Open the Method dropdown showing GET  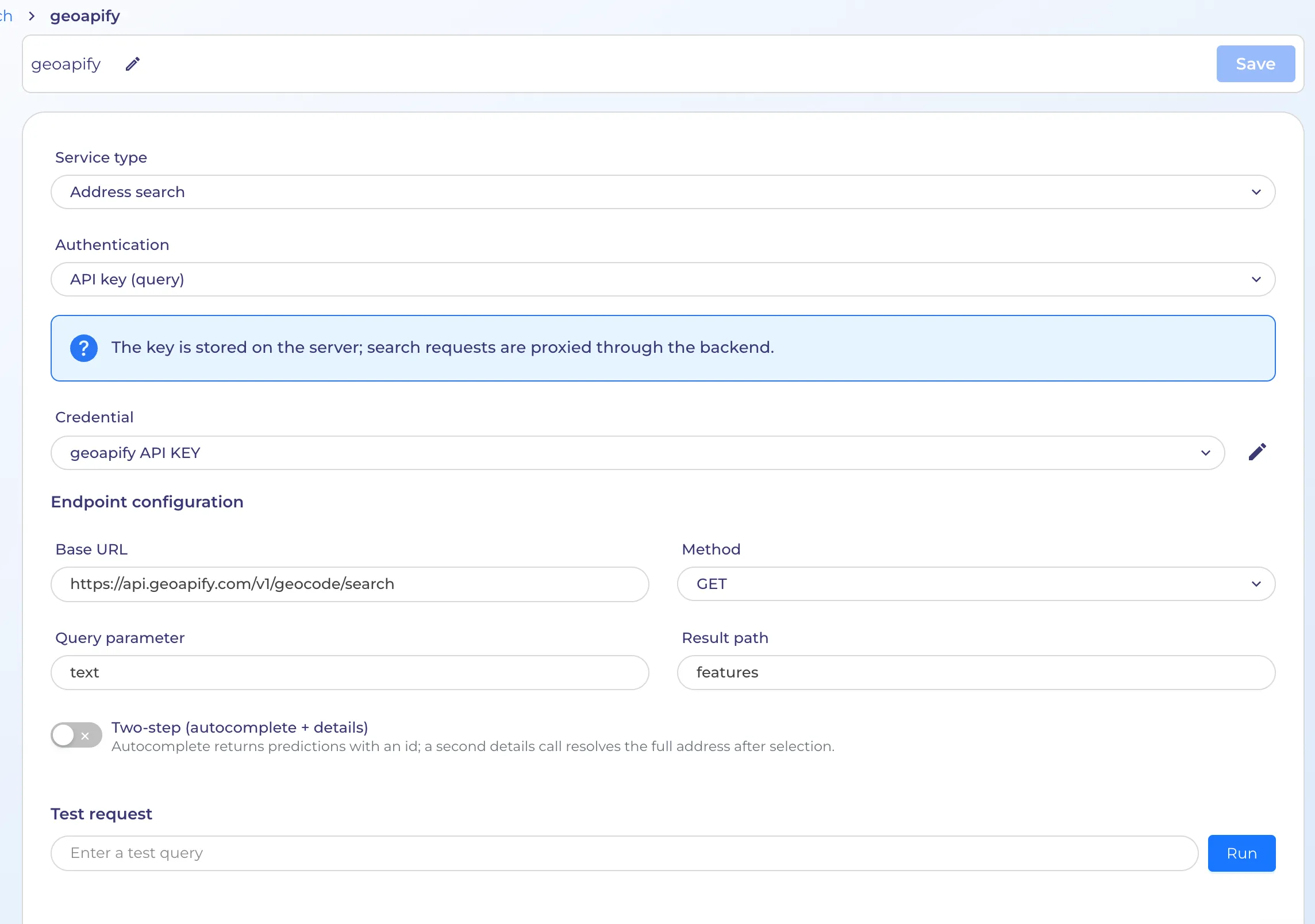pyautogui.click(x=976, y=584)
